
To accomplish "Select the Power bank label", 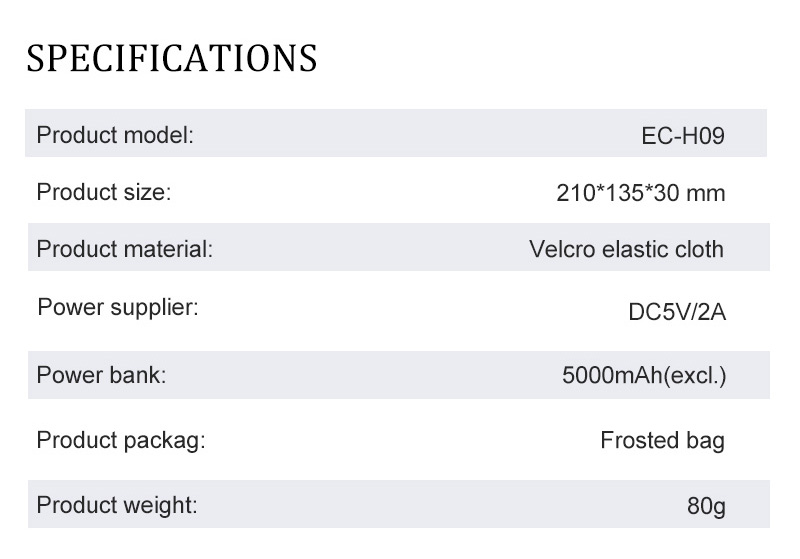I will coord(102,375).
